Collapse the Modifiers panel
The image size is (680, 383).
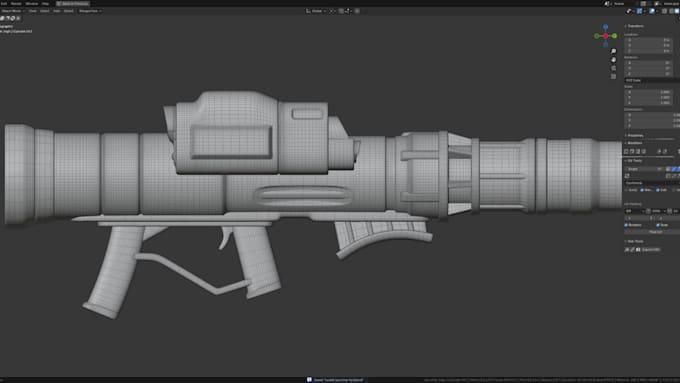tap(634, 143)
